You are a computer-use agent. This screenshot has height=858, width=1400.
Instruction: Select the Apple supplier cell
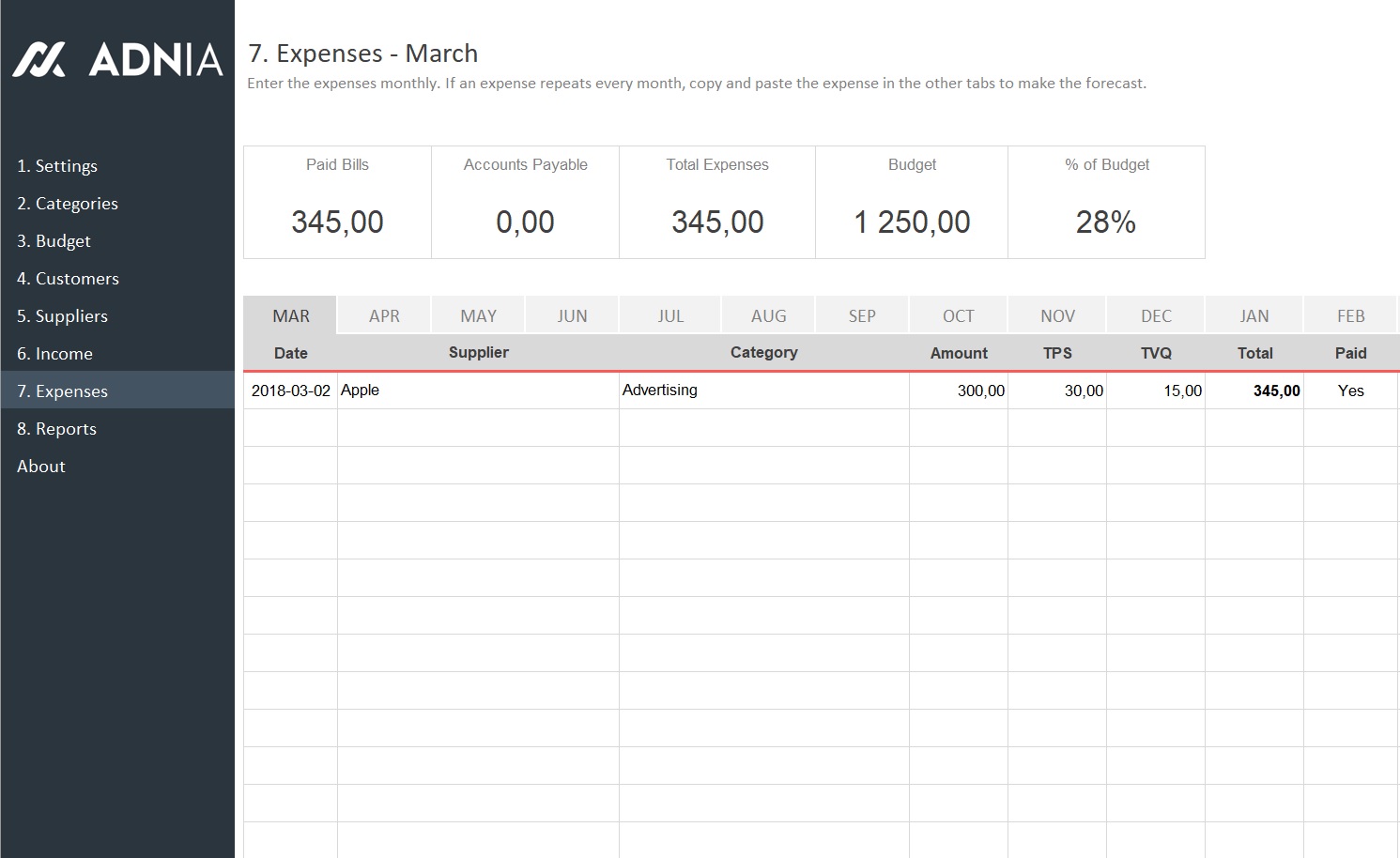tap(478, 391)
